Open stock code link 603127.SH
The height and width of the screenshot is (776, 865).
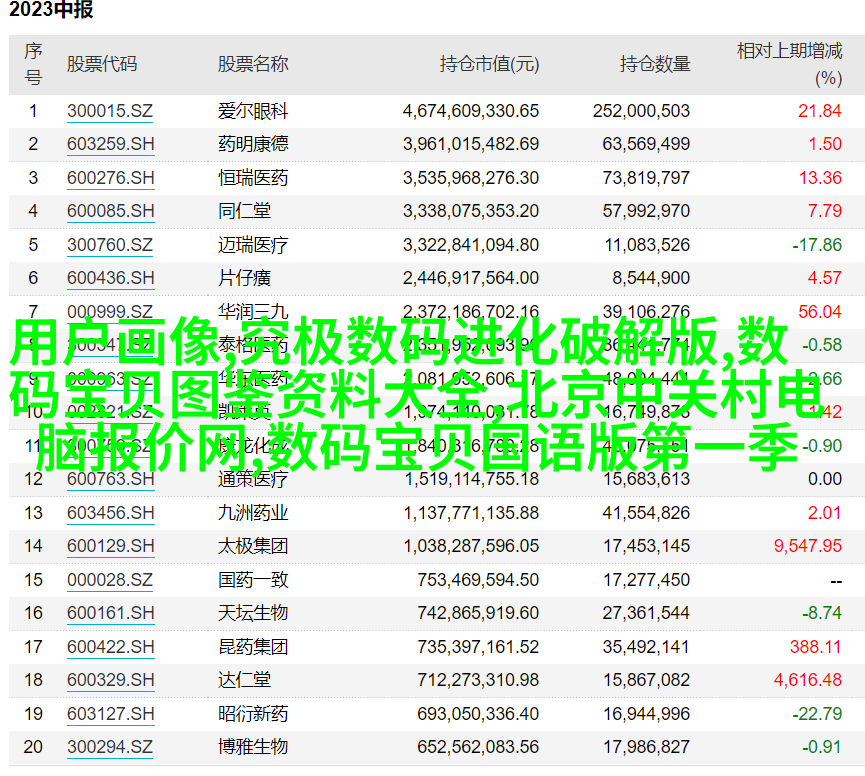[110, 714]
